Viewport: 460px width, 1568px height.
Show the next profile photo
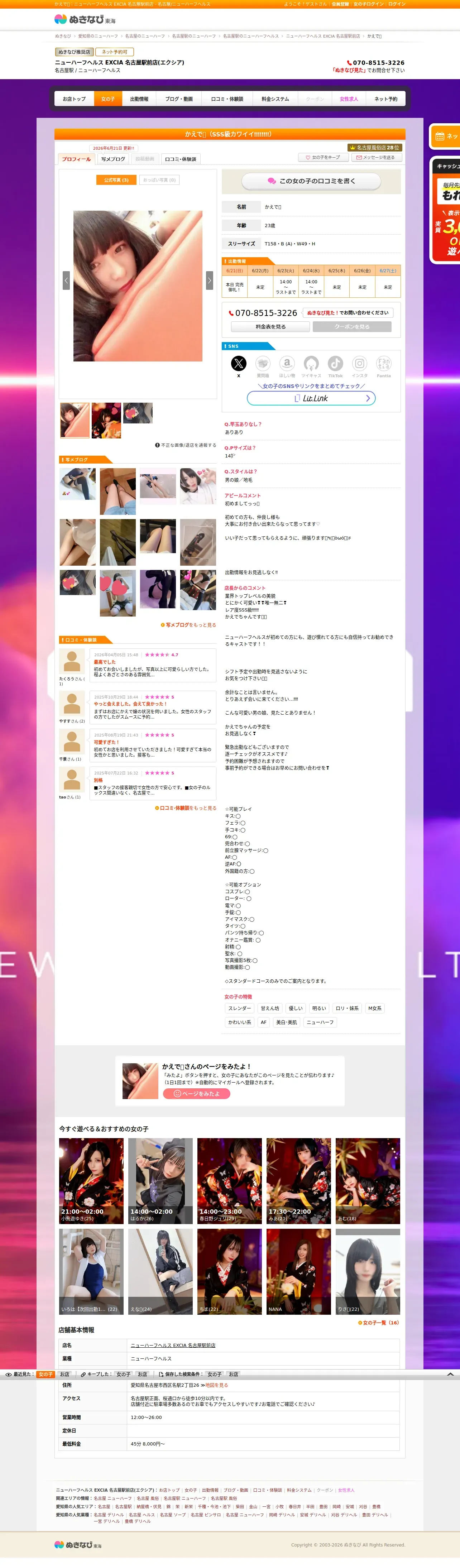coord(209,280)
